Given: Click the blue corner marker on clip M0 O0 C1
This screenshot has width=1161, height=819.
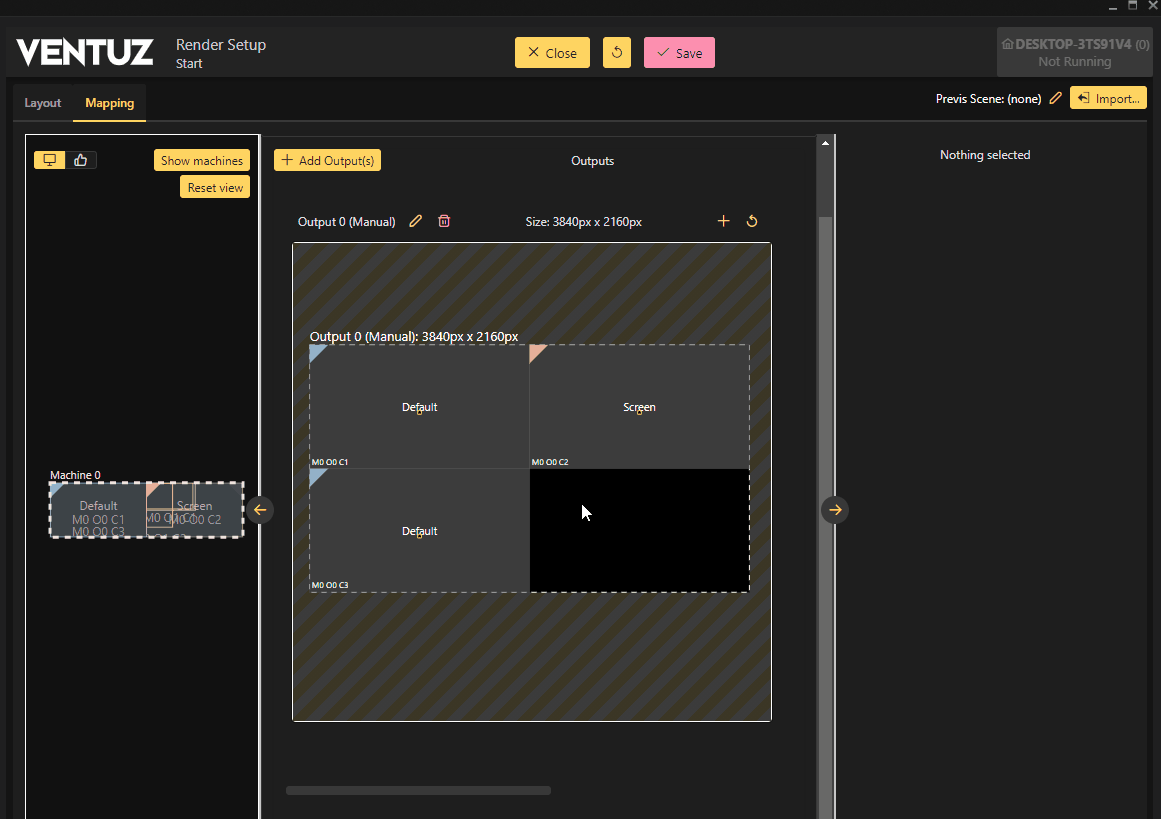Looking at the screenshot, I should click(x=316, y=351).
